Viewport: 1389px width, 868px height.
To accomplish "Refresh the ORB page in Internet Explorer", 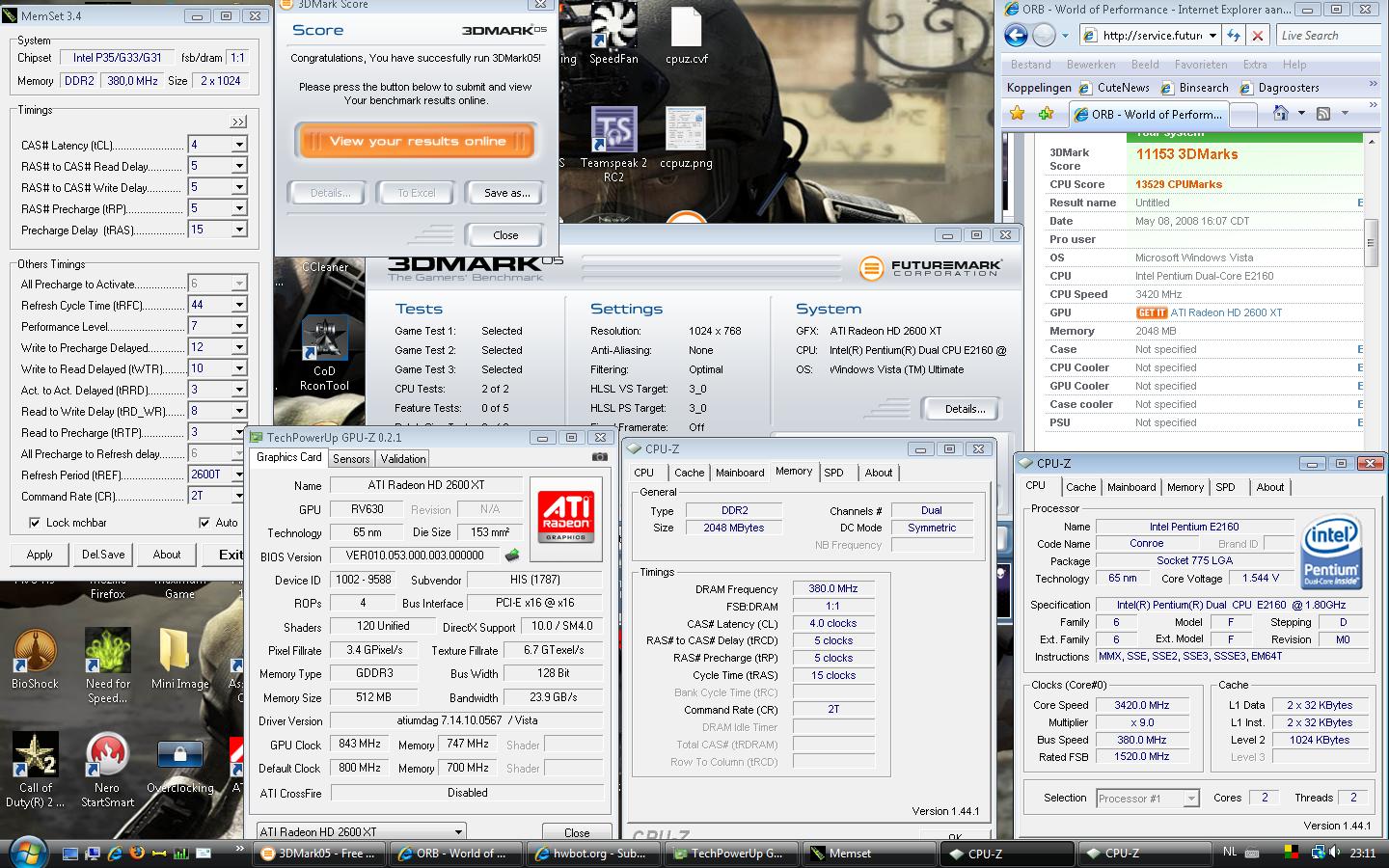I will pyautogui.click(x=1233, y=36).
